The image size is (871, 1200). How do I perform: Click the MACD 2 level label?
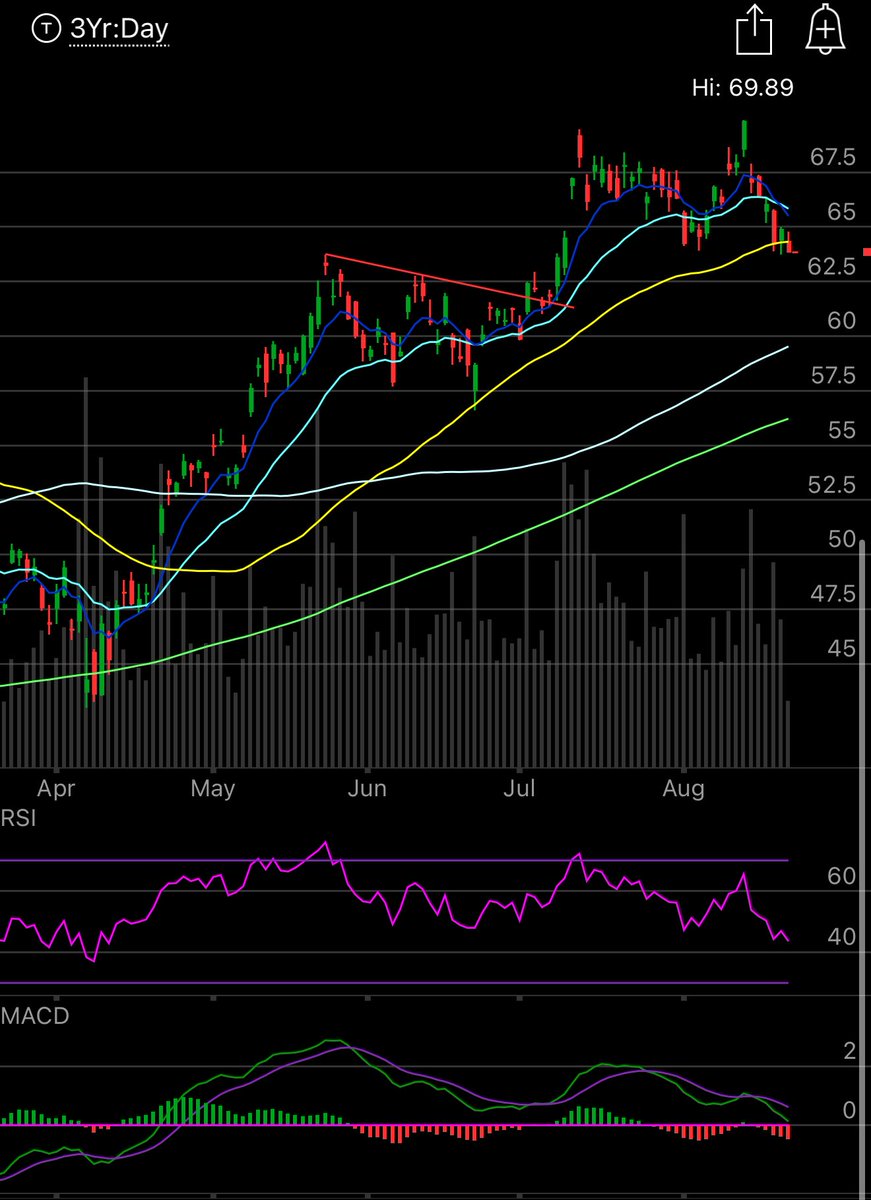tap(849, 1051)
